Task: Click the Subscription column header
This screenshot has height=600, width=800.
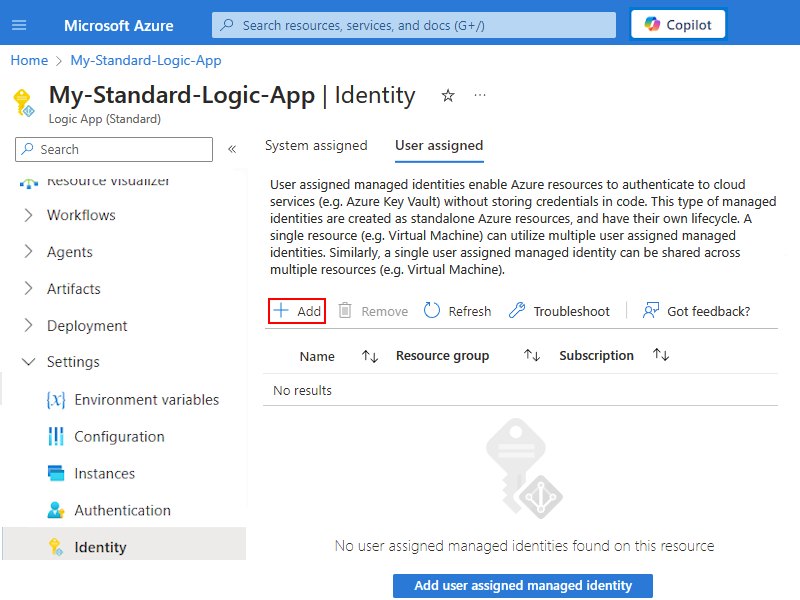Action: [x=596, y=355]
